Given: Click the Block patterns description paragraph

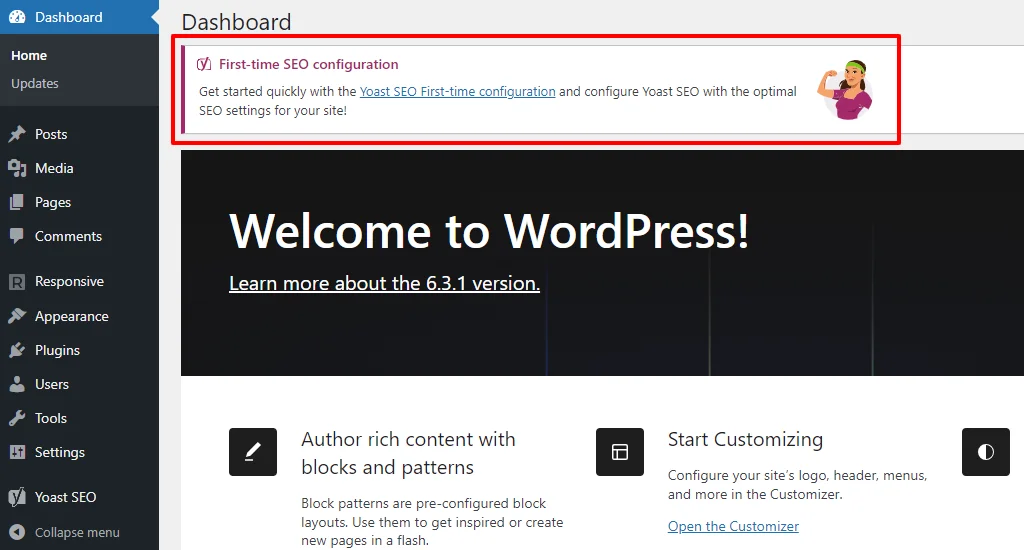Looking at the screenshot, I should pos(432,522).
